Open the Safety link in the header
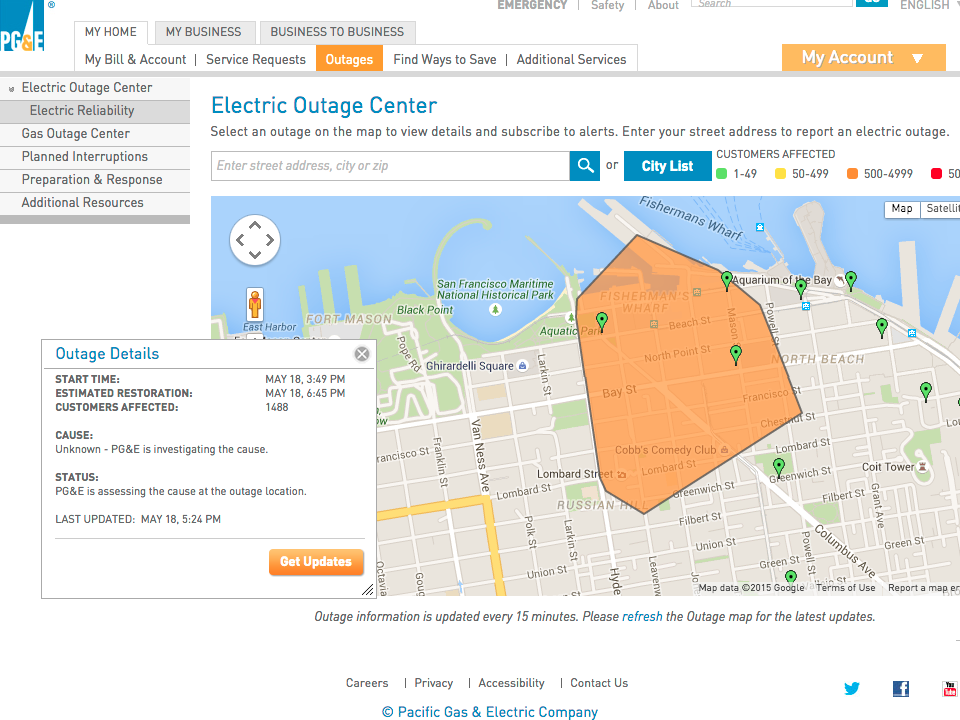 pyautogui.click(x=607, y=6)
